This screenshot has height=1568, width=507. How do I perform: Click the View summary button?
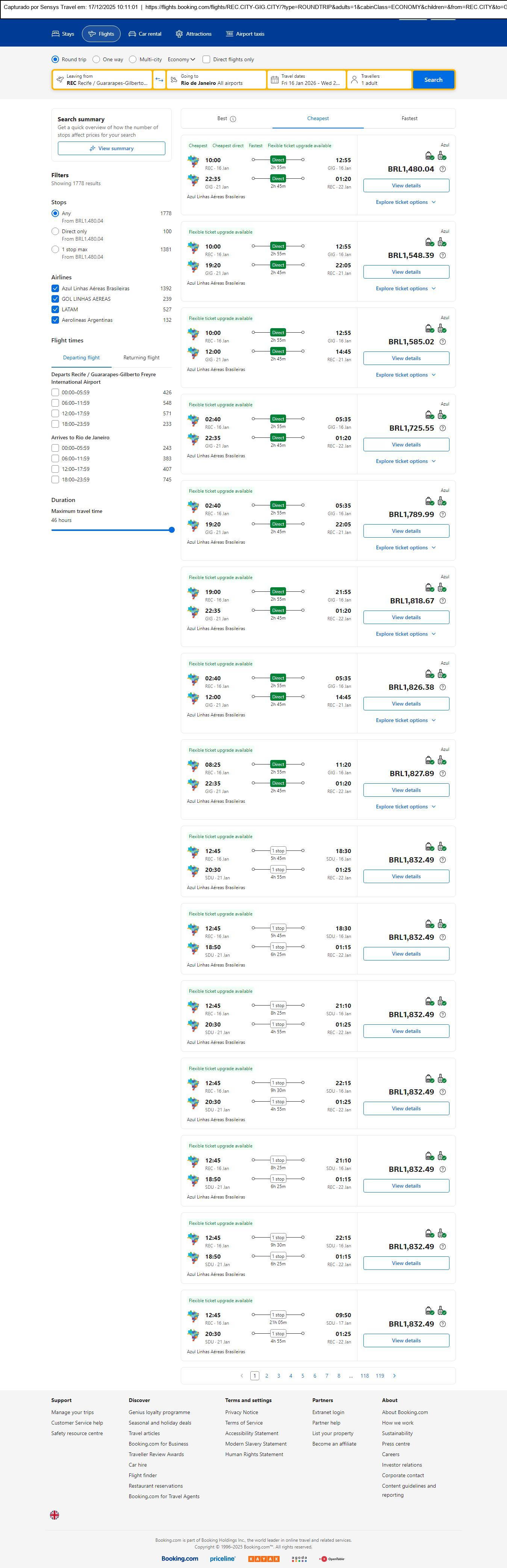pos(112,149)
